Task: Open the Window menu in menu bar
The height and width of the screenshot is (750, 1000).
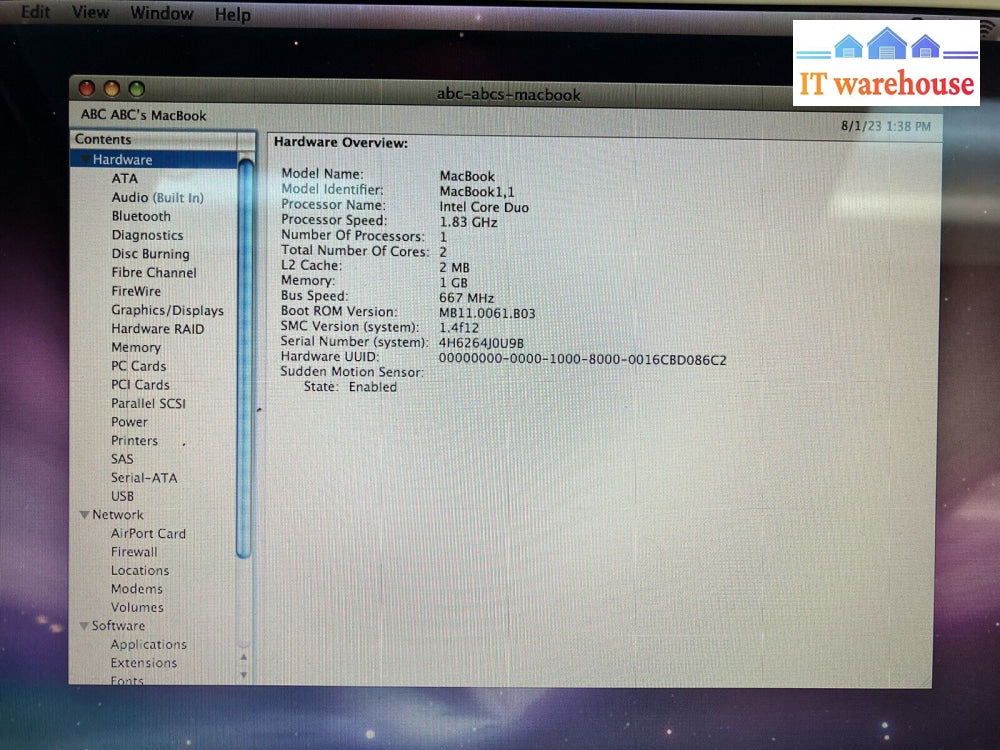Action: [x=162, y=14]
